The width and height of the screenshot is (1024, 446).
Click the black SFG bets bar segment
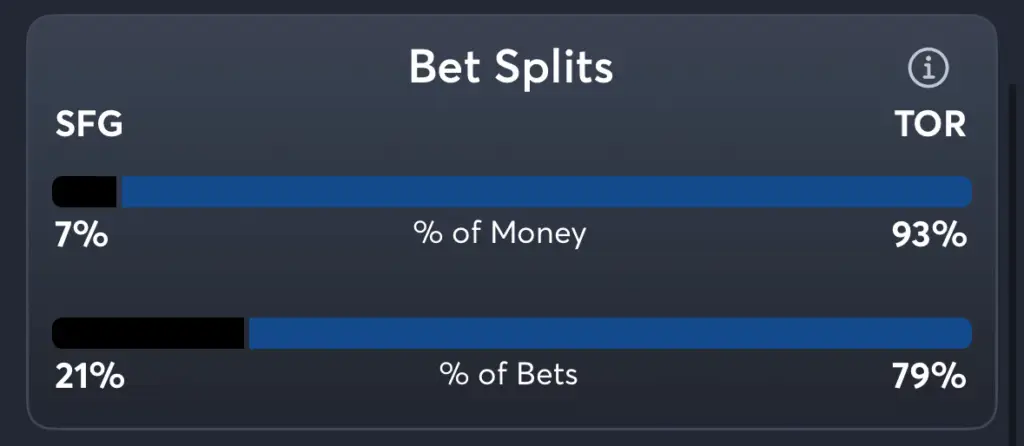[148, 333]
